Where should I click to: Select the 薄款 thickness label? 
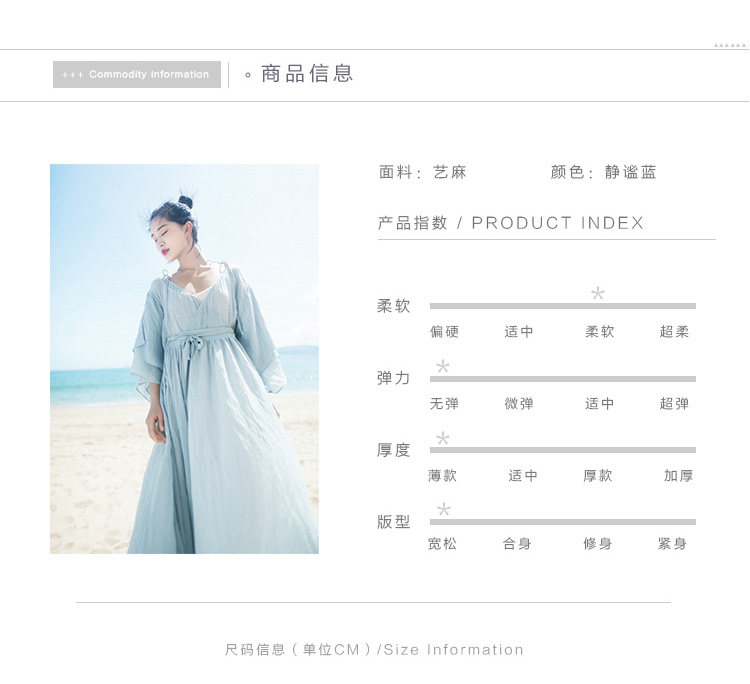442,475
